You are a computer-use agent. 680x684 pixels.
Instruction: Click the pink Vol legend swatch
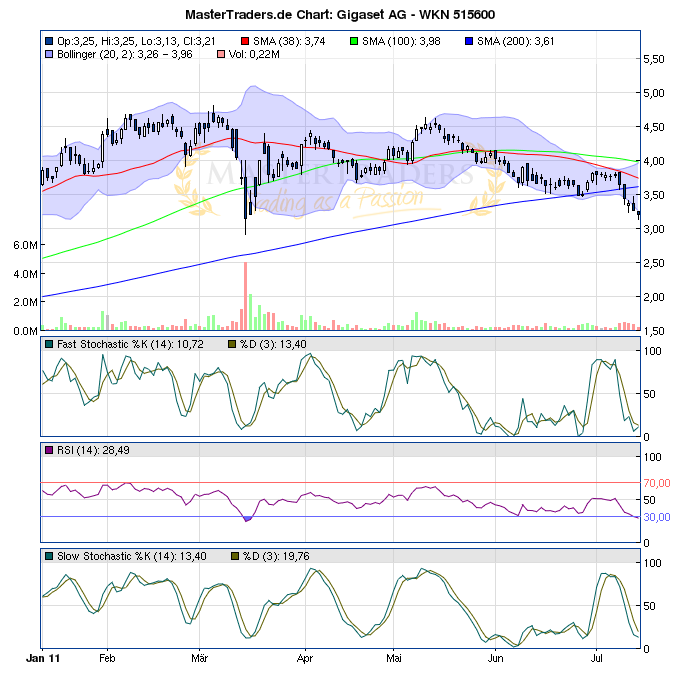pos(221,55)
